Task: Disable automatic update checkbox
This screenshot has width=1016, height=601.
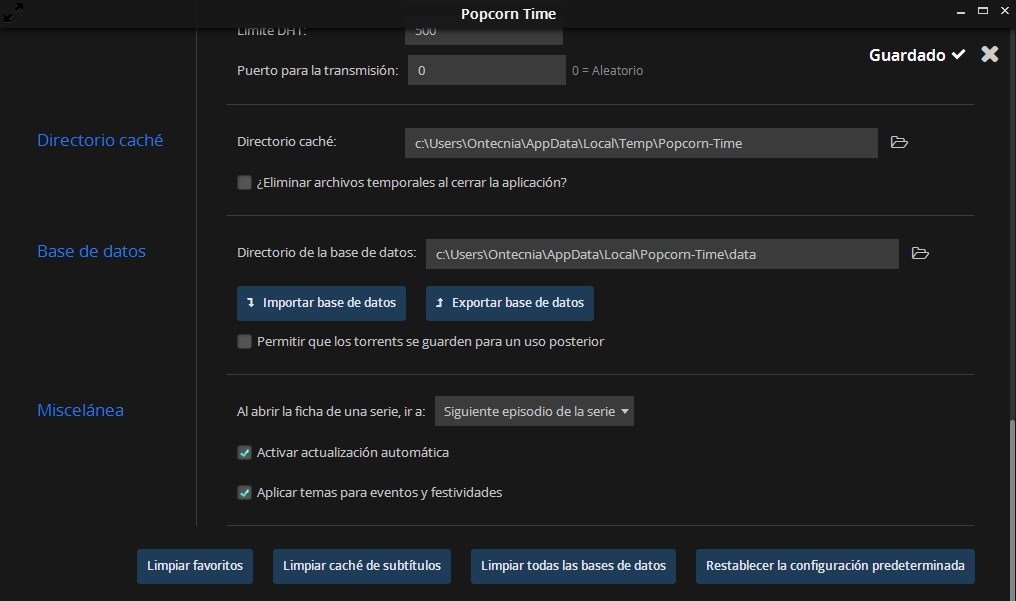Action: coord(244,453)
